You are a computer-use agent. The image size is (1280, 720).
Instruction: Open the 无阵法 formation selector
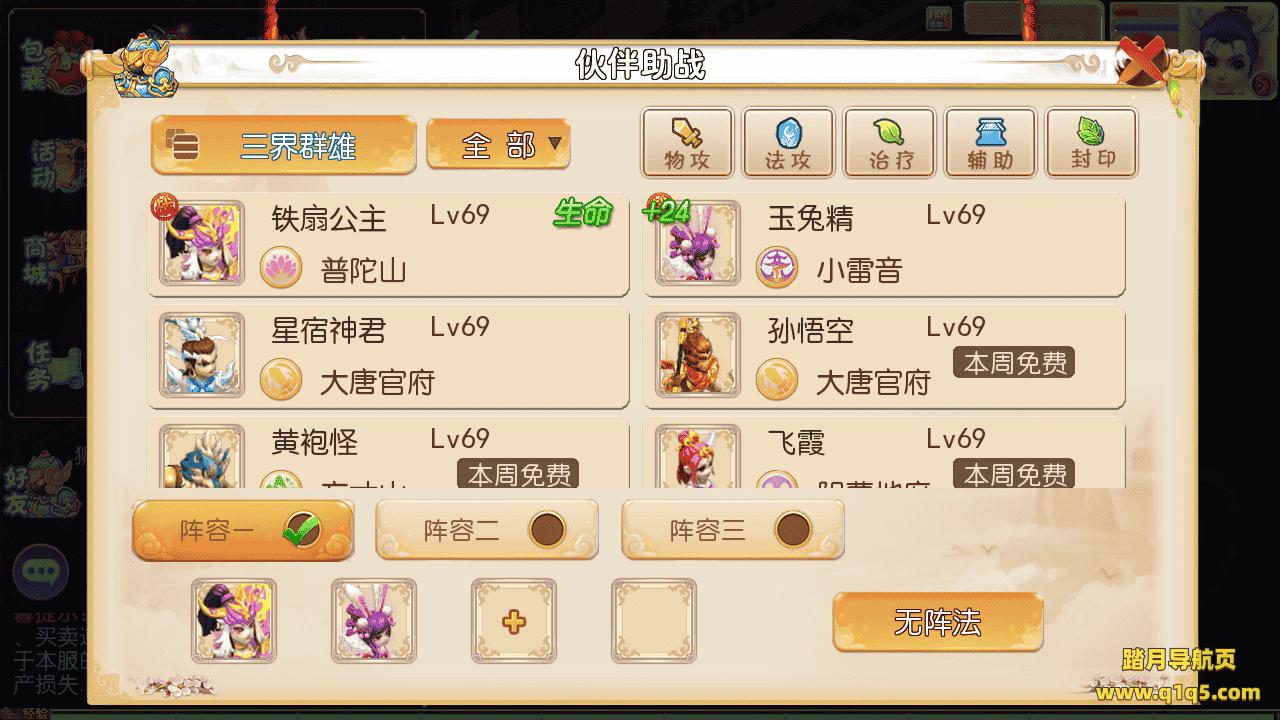click(938, 622)
